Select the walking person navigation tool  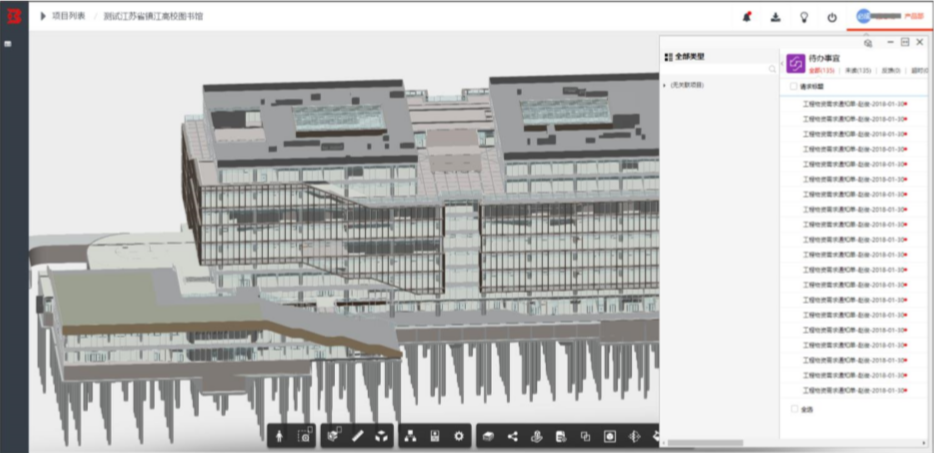[279, 436]
